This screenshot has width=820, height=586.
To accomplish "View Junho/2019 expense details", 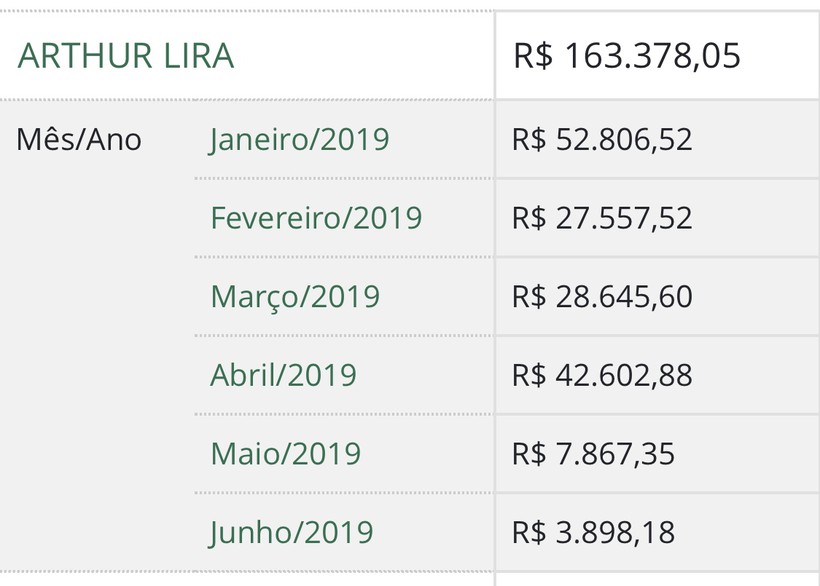I will tap(291, 532).
